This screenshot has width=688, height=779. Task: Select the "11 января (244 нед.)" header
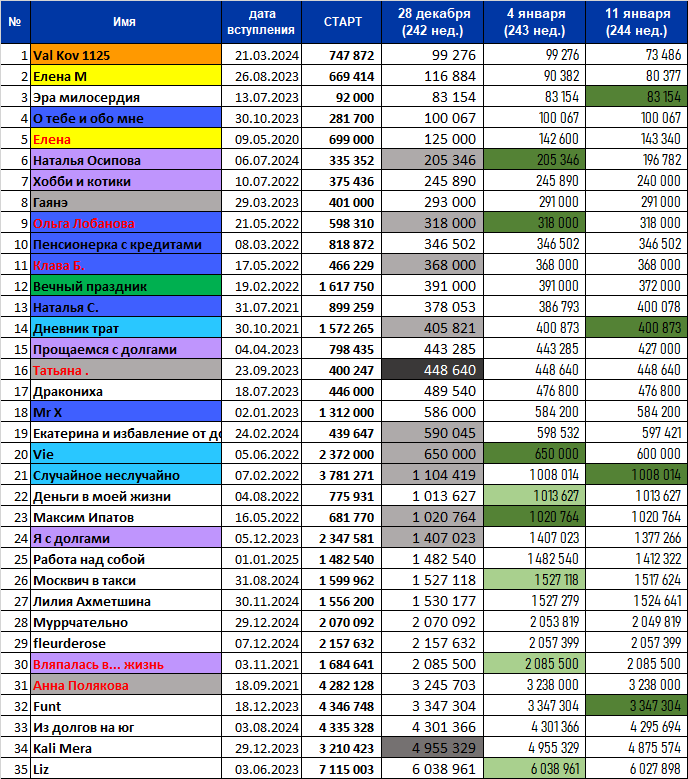coord(637,22)
